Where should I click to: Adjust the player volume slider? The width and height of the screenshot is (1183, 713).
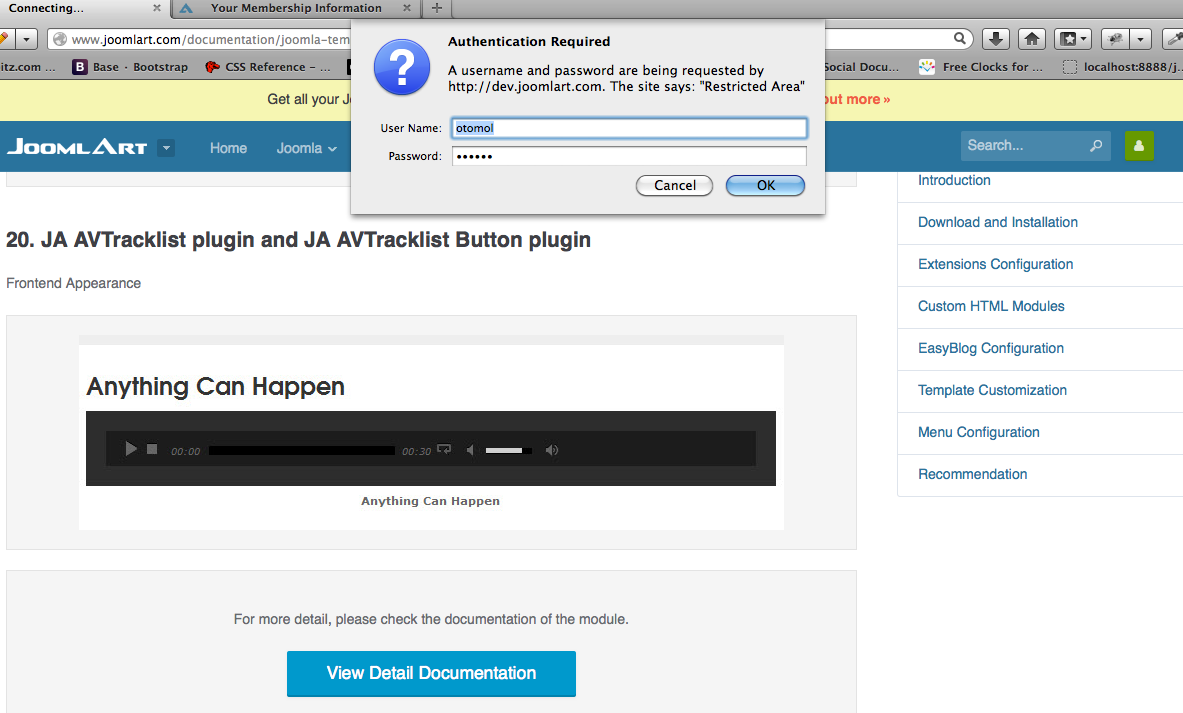(508, 449)
